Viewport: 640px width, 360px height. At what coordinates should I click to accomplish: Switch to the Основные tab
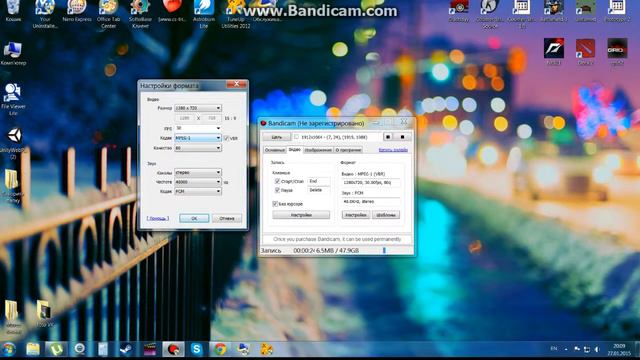[x=275, y=150]
